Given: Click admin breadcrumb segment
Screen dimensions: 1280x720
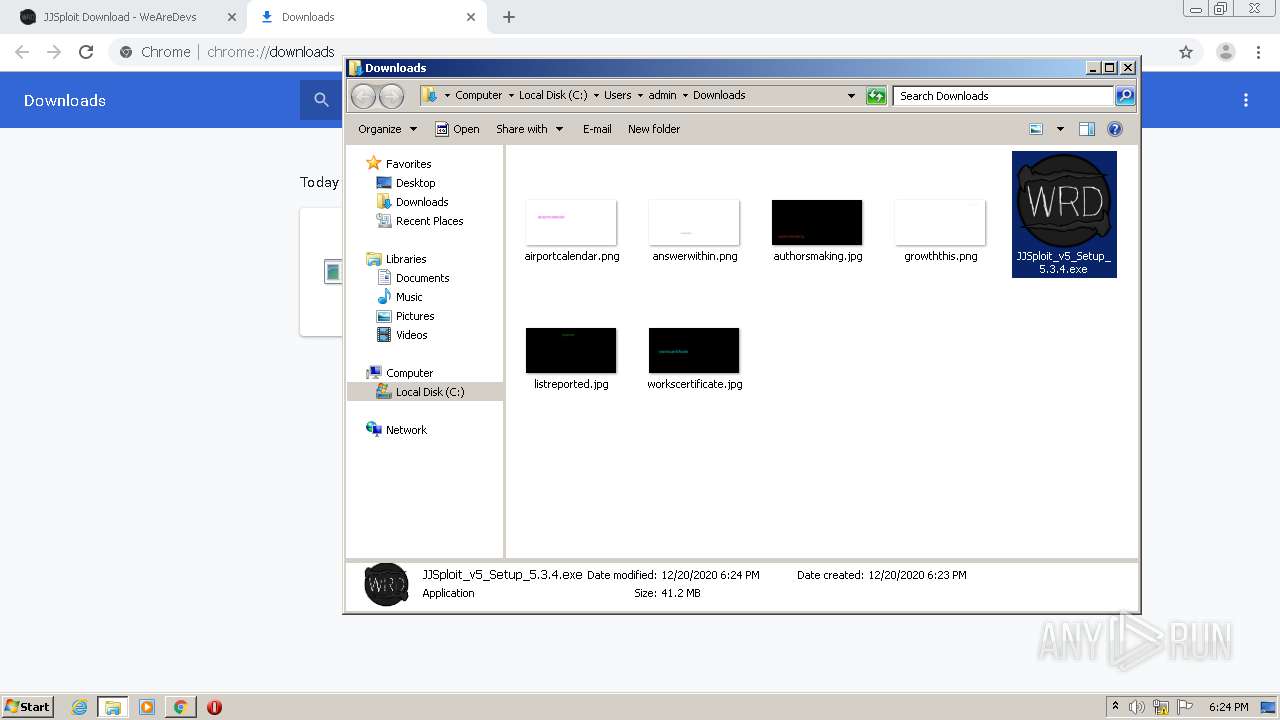Looking at the screenshot, I should (662, 96).
